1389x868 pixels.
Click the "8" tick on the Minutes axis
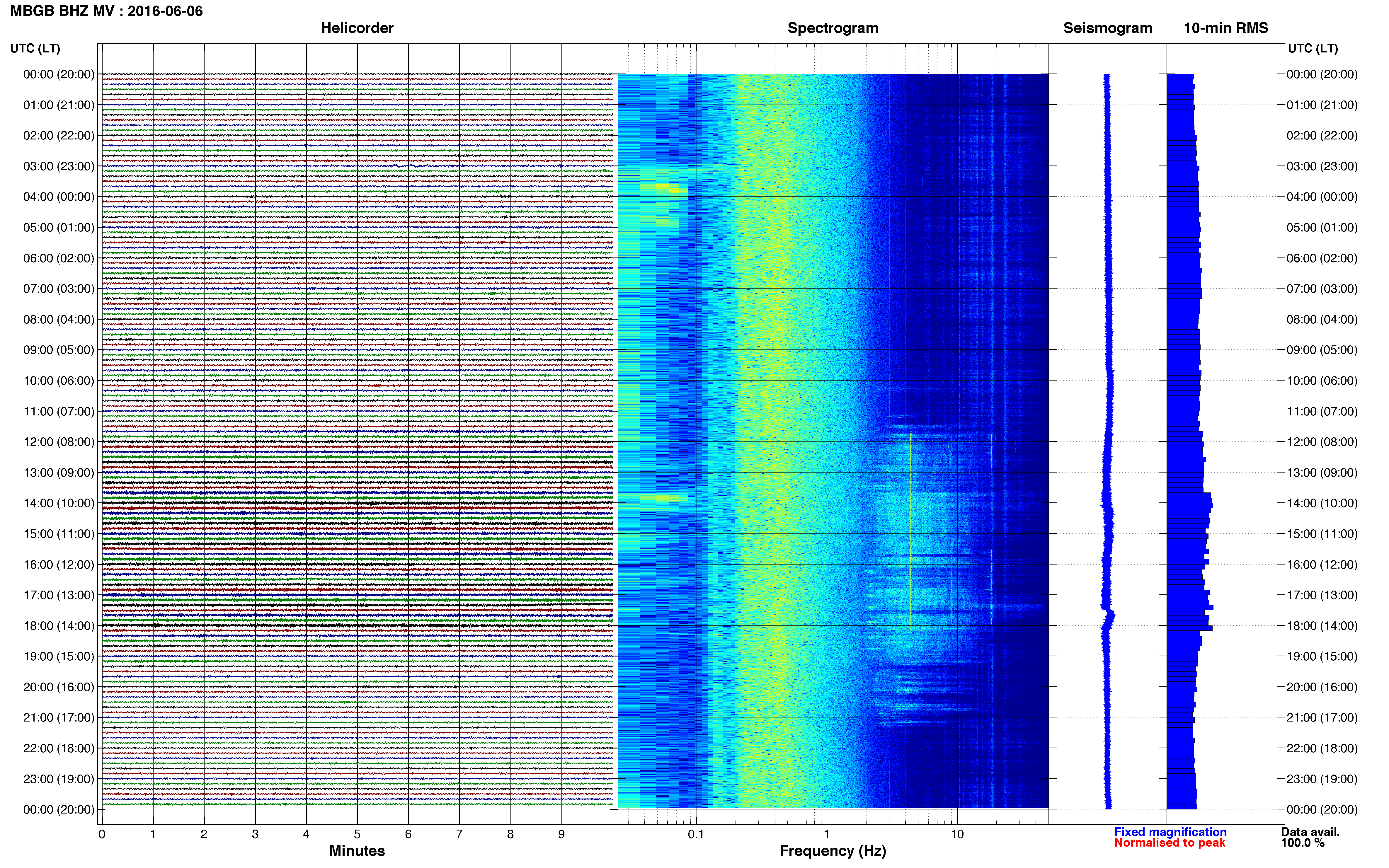510,834
